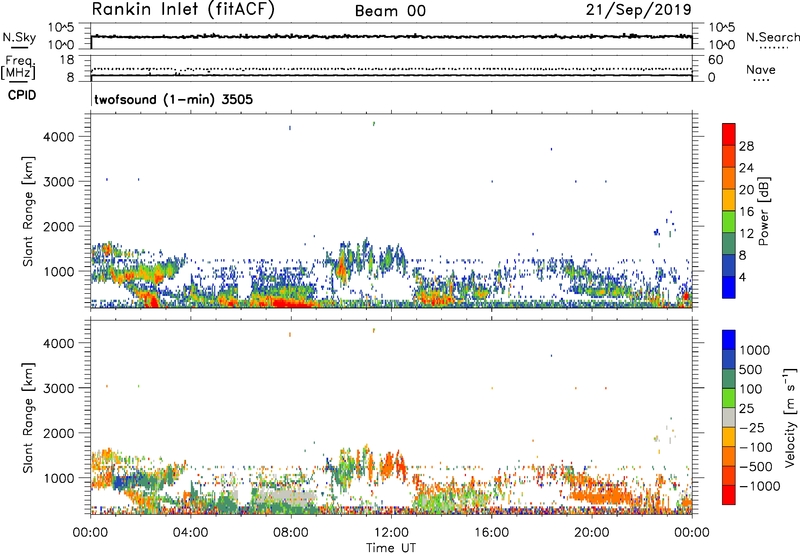800x554 pixels.
Task: Click the 18 MHz frequency tick label
Action: (67, 60)
